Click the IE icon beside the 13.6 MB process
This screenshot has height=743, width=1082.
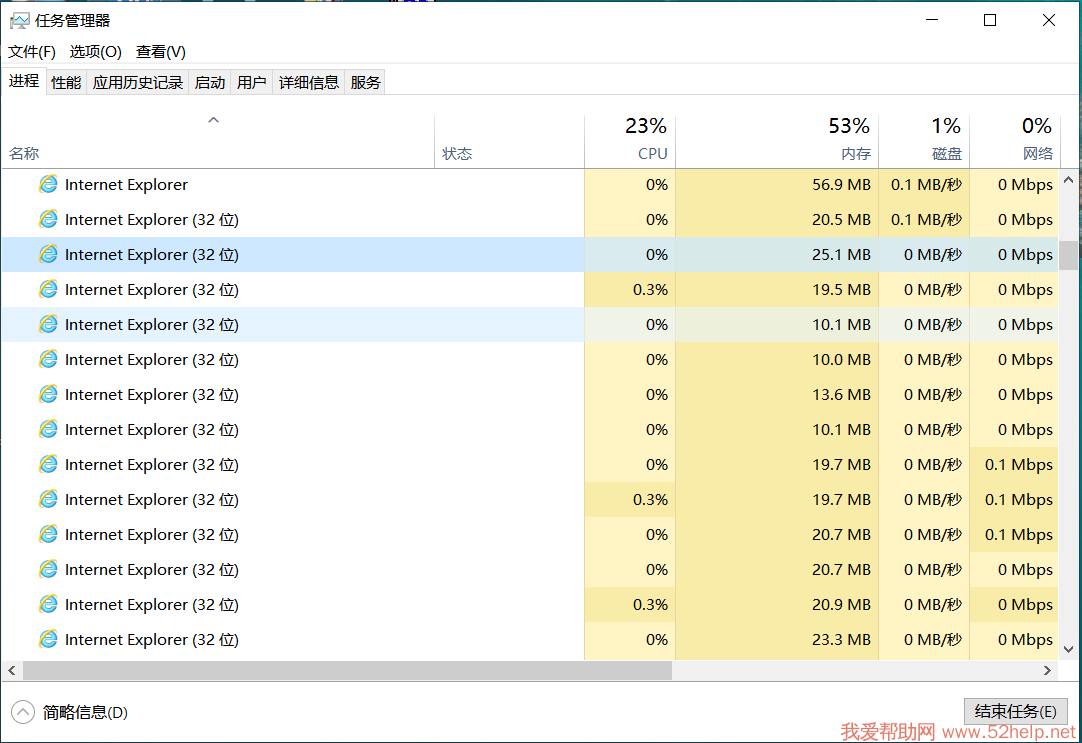tap(48, 394)
